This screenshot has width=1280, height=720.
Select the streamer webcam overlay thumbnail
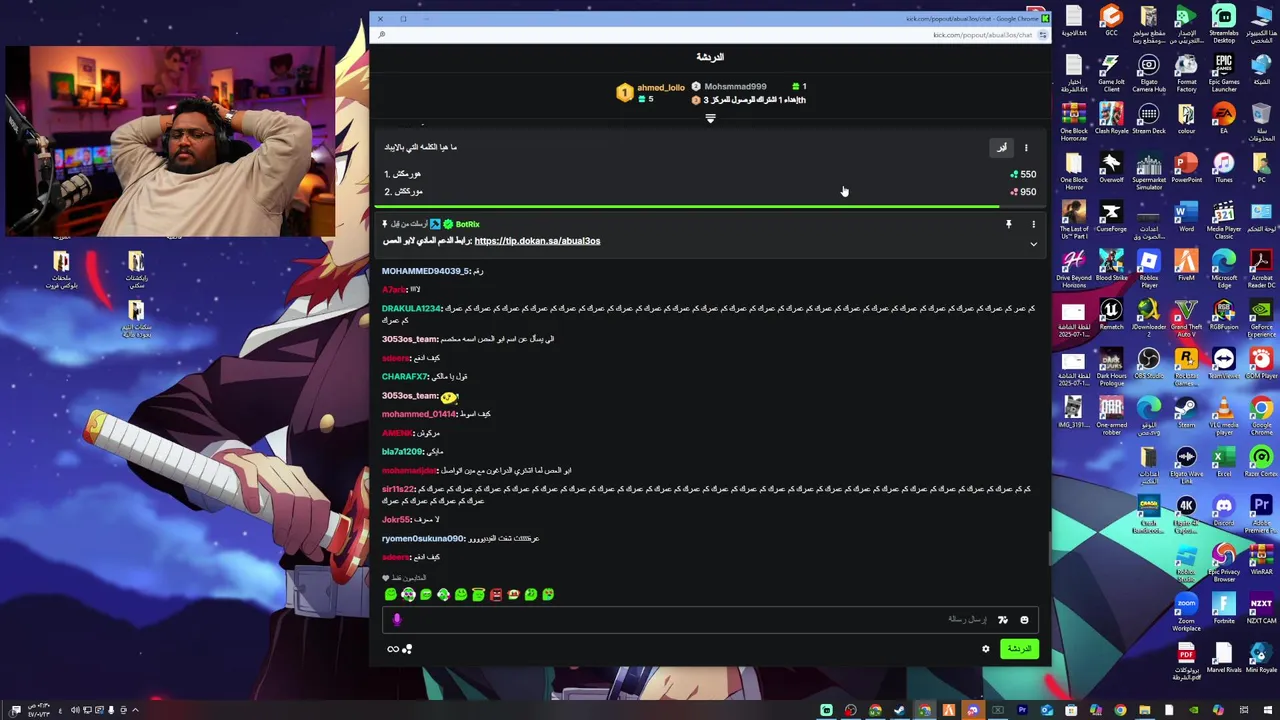(170, 141)
